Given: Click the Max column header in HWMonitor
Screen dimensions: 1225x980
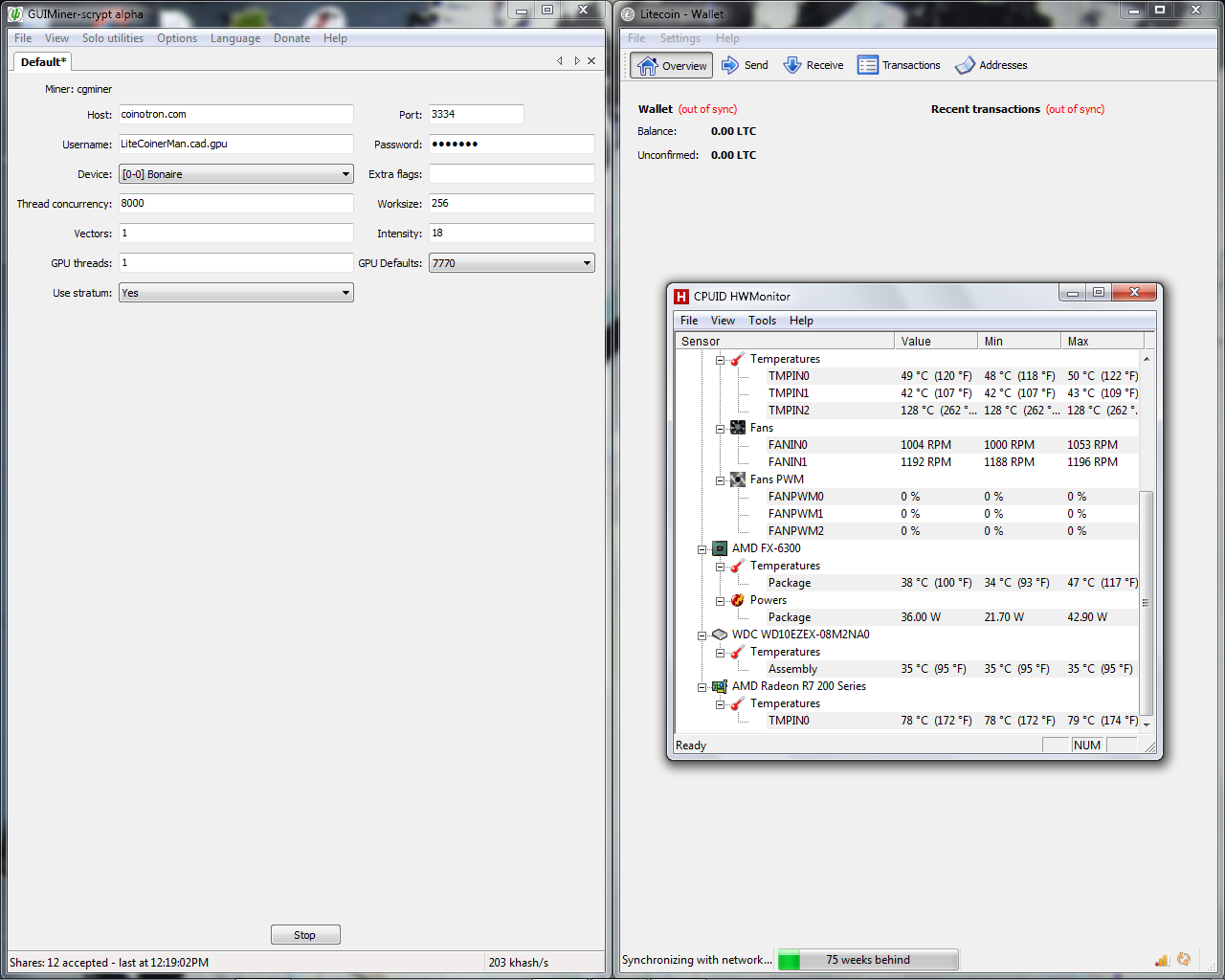Looking at the screenshot, I should click(x=1102, y=341).
